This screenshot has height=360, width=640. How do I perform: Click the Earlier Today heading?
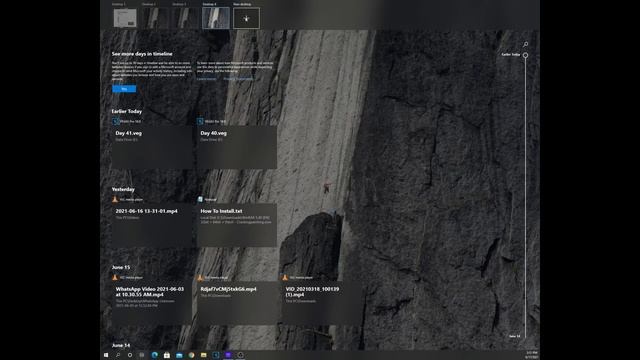pos(127,111)
